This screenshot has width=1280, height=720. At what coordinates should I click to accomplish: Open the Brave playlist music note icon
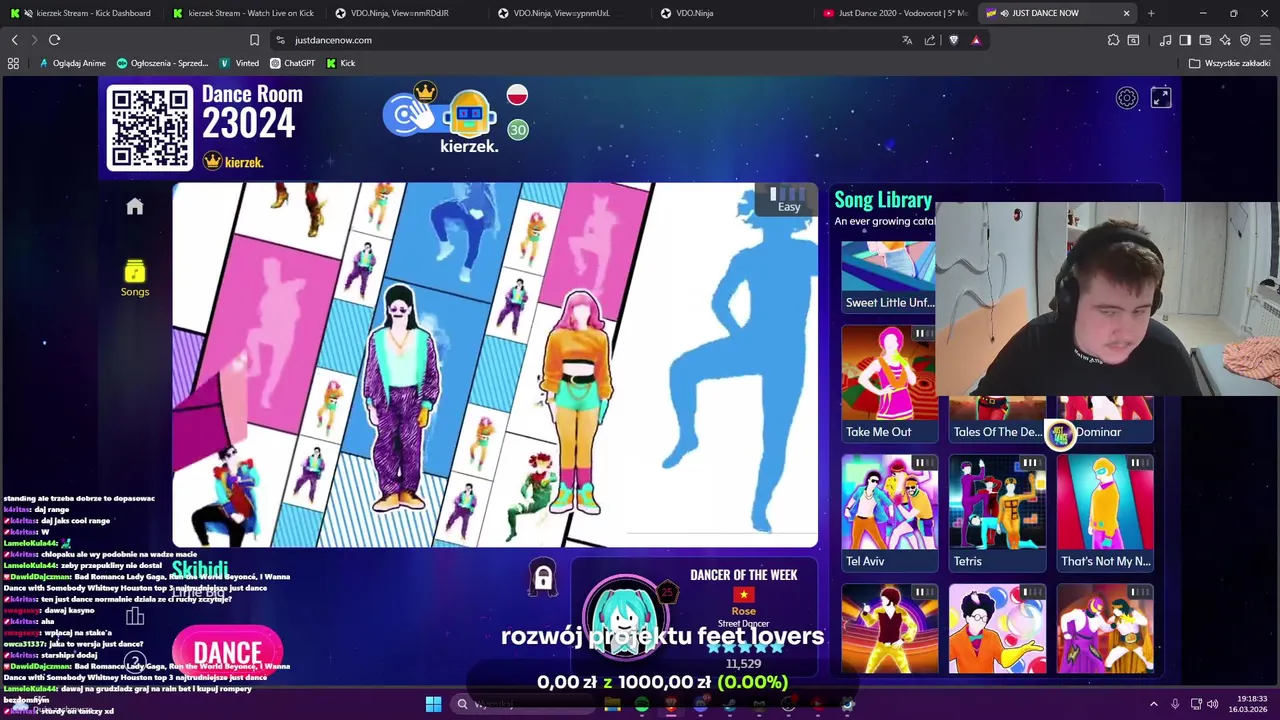[1165, 40]
